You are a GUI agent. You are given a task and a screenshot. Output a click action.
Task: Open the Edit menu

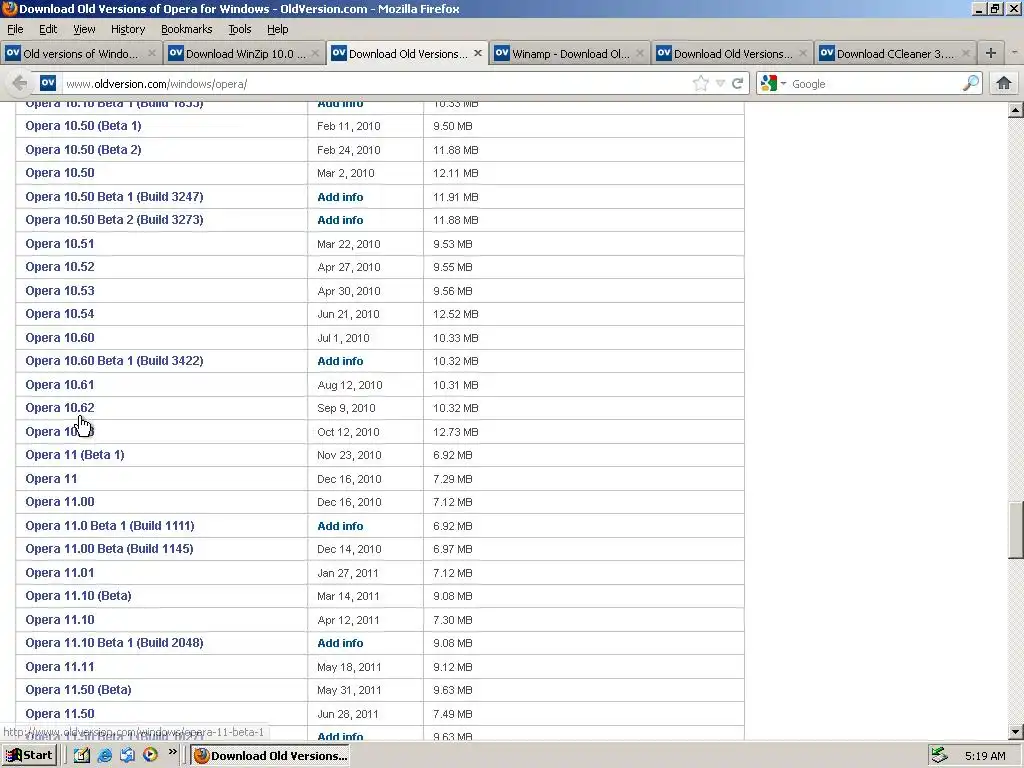pos(48,29)
